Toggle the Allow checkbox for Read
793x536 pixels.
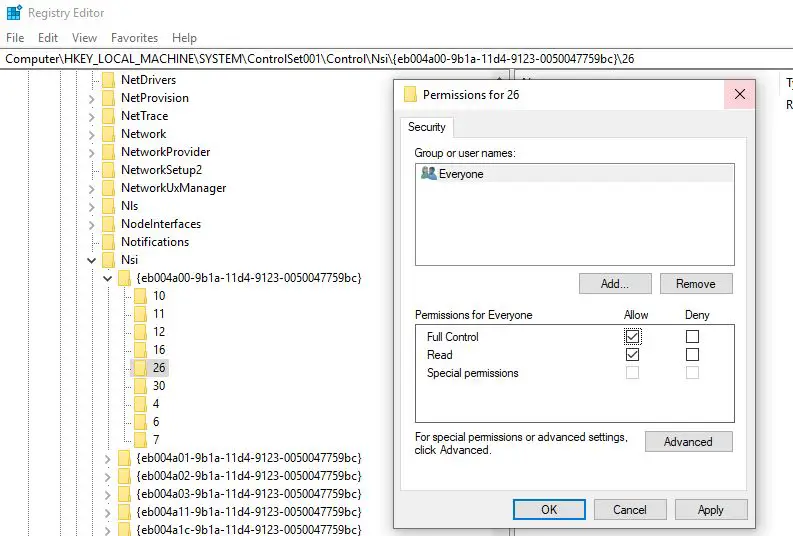pyautogui.click(x=632, y=355)
